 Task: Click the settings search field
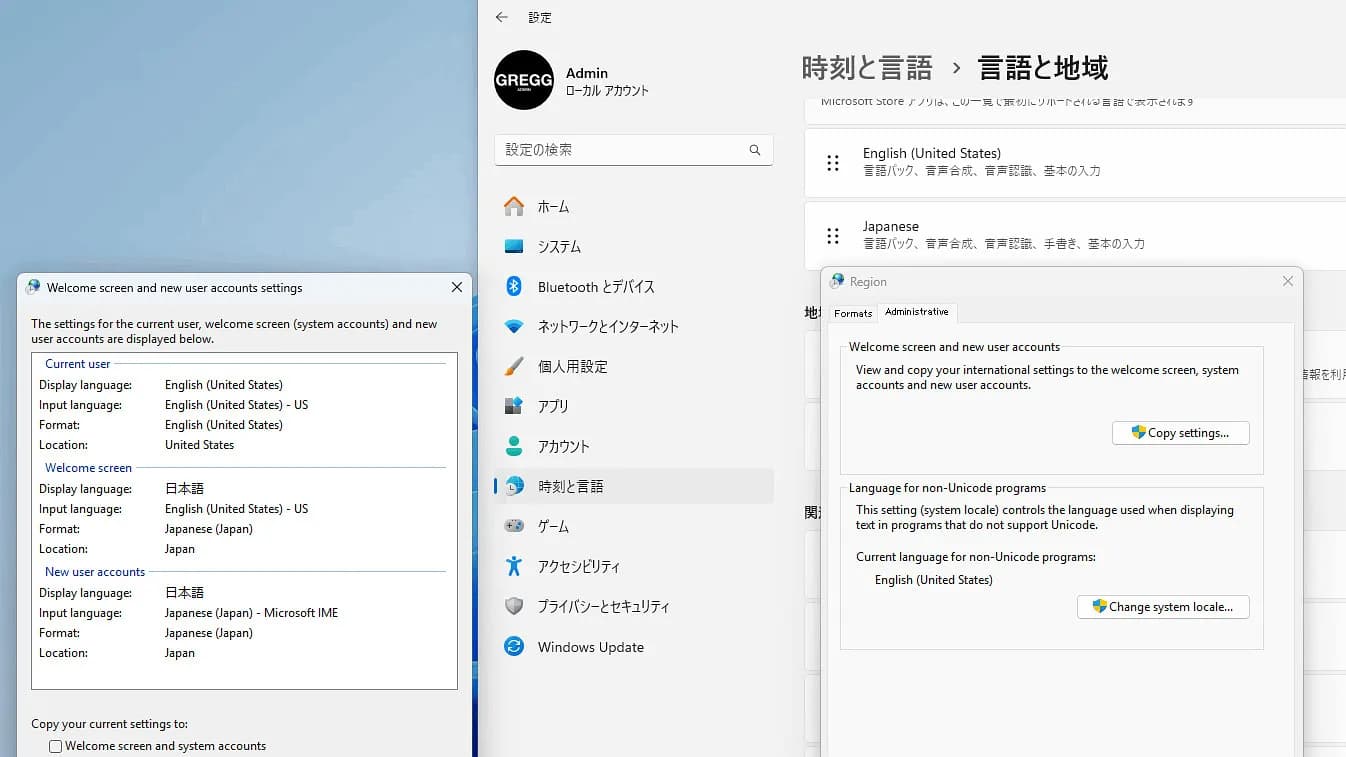[x=634, y=150]
